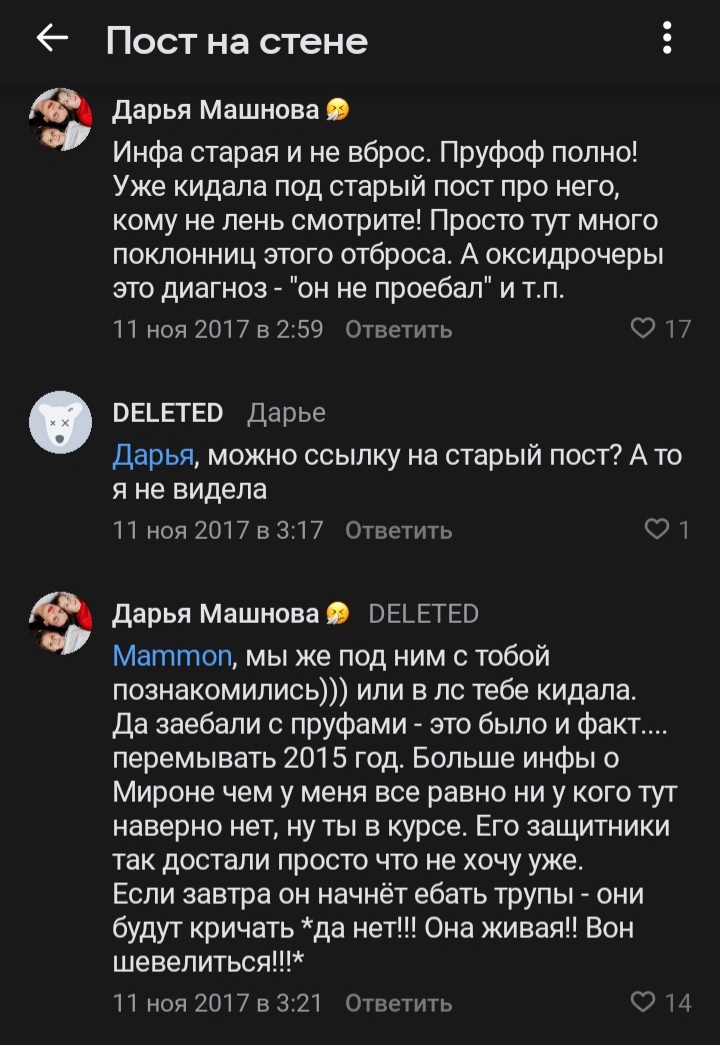The width and height of the screenshot is (720, 1045).
Task: Open the three-dot overflow menu
Action: point(668,40)
